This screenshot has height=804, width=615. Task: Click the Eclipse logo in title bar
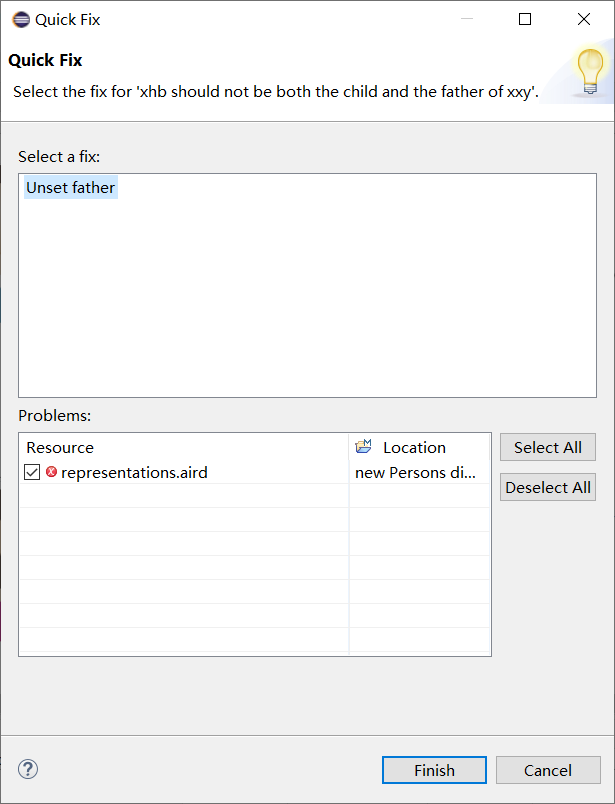pyautogui.click(x=21, y=19)
